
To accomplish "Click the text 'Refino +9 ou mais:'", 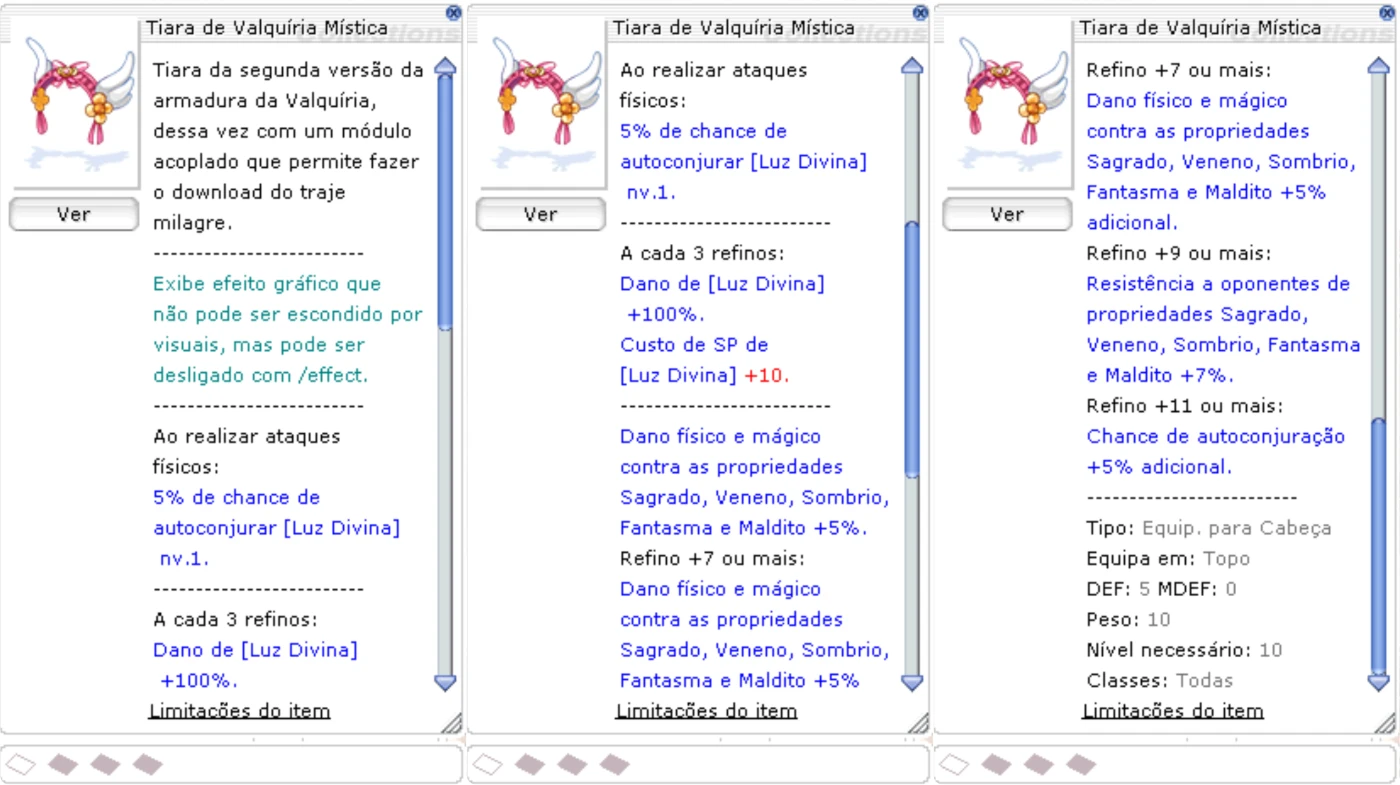I will 1179,254.
